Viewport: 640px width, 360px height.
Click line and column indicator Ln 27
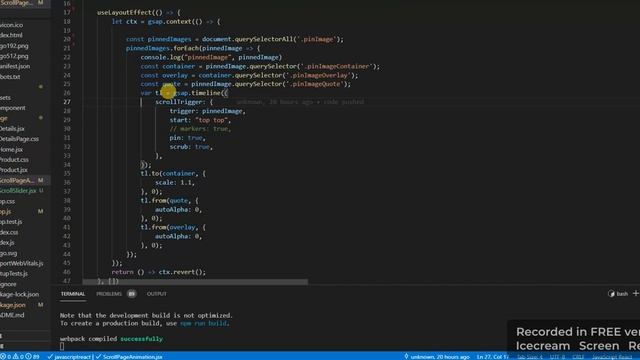(x=492, y=356)
